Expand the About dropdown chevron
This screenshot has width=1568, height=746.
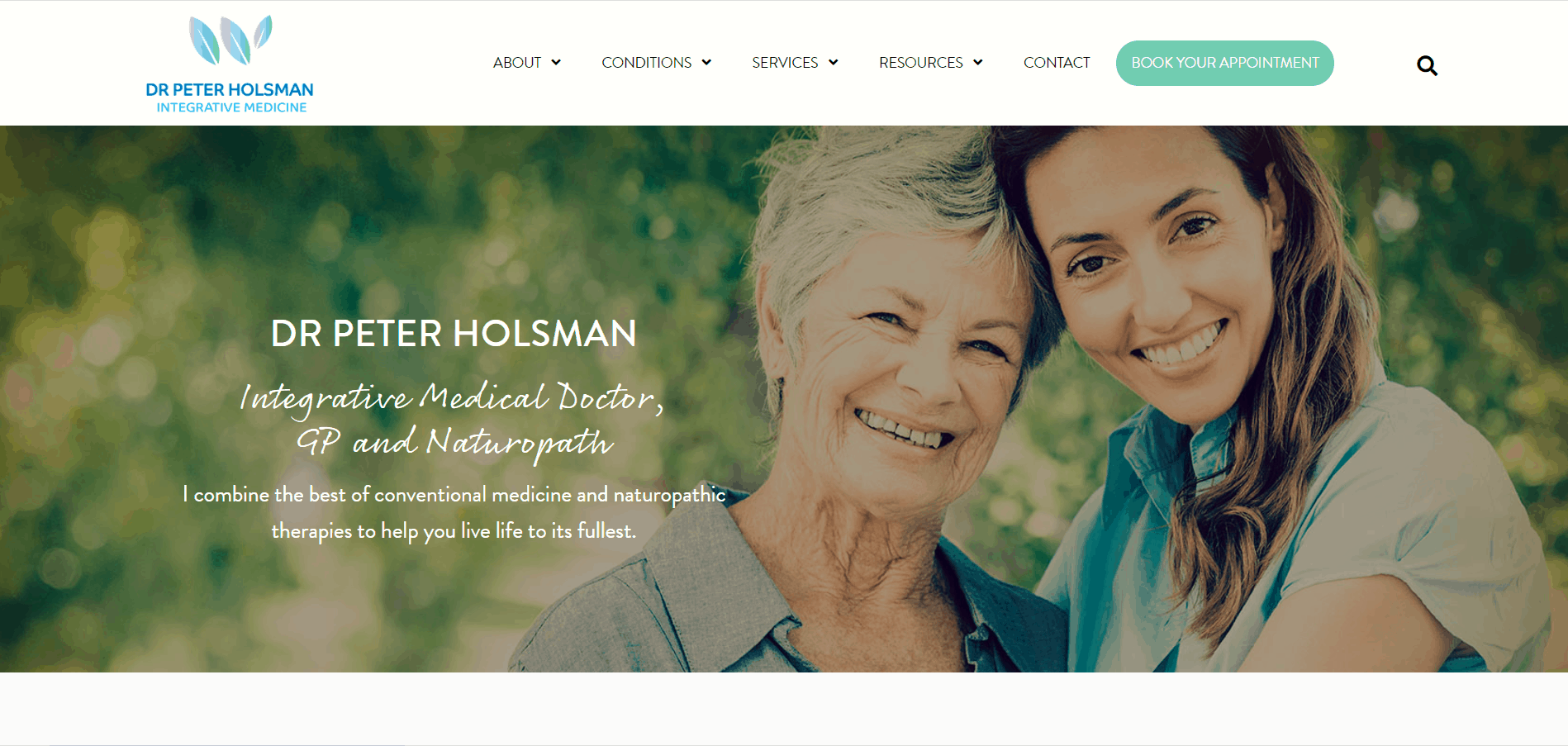click(556, 63)
